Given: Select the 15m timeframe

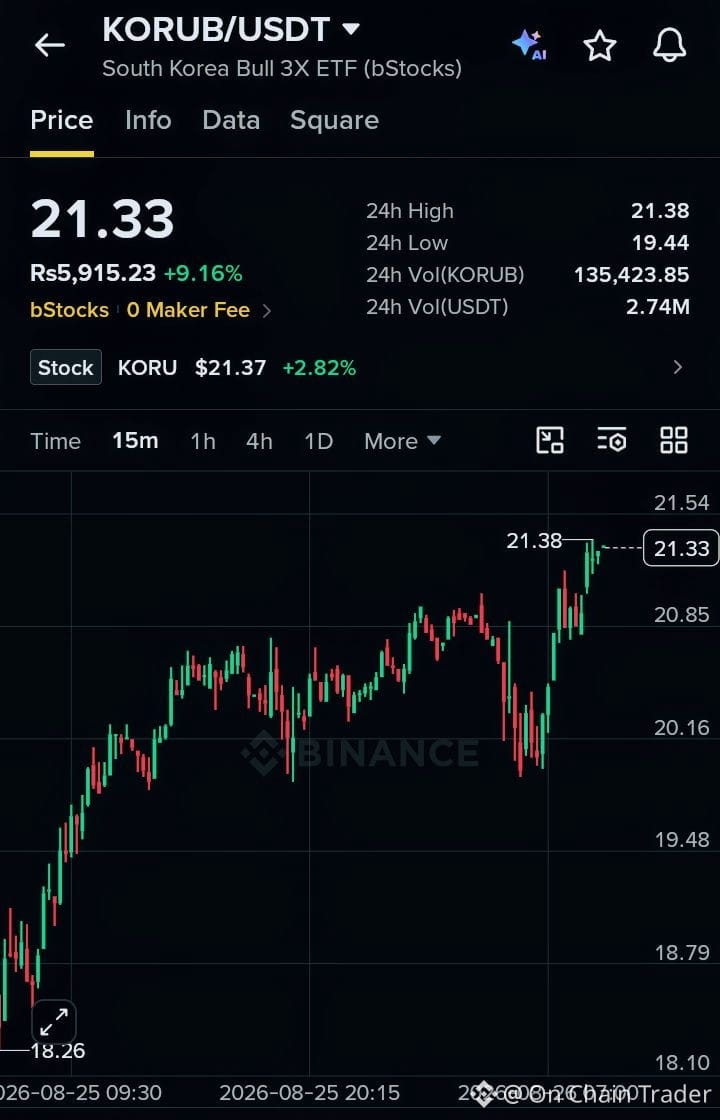Looking at the screenshot, I should tap(135, 441).
